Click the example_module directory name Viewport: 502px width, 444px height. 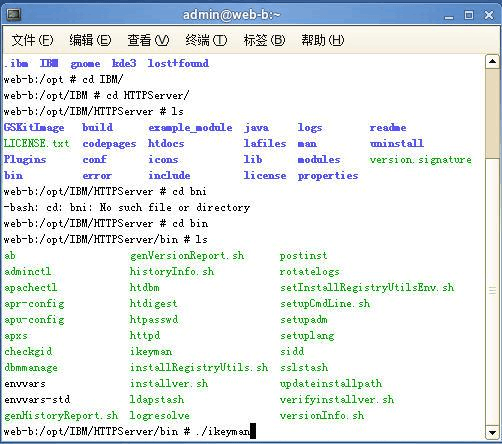point(190,128)
